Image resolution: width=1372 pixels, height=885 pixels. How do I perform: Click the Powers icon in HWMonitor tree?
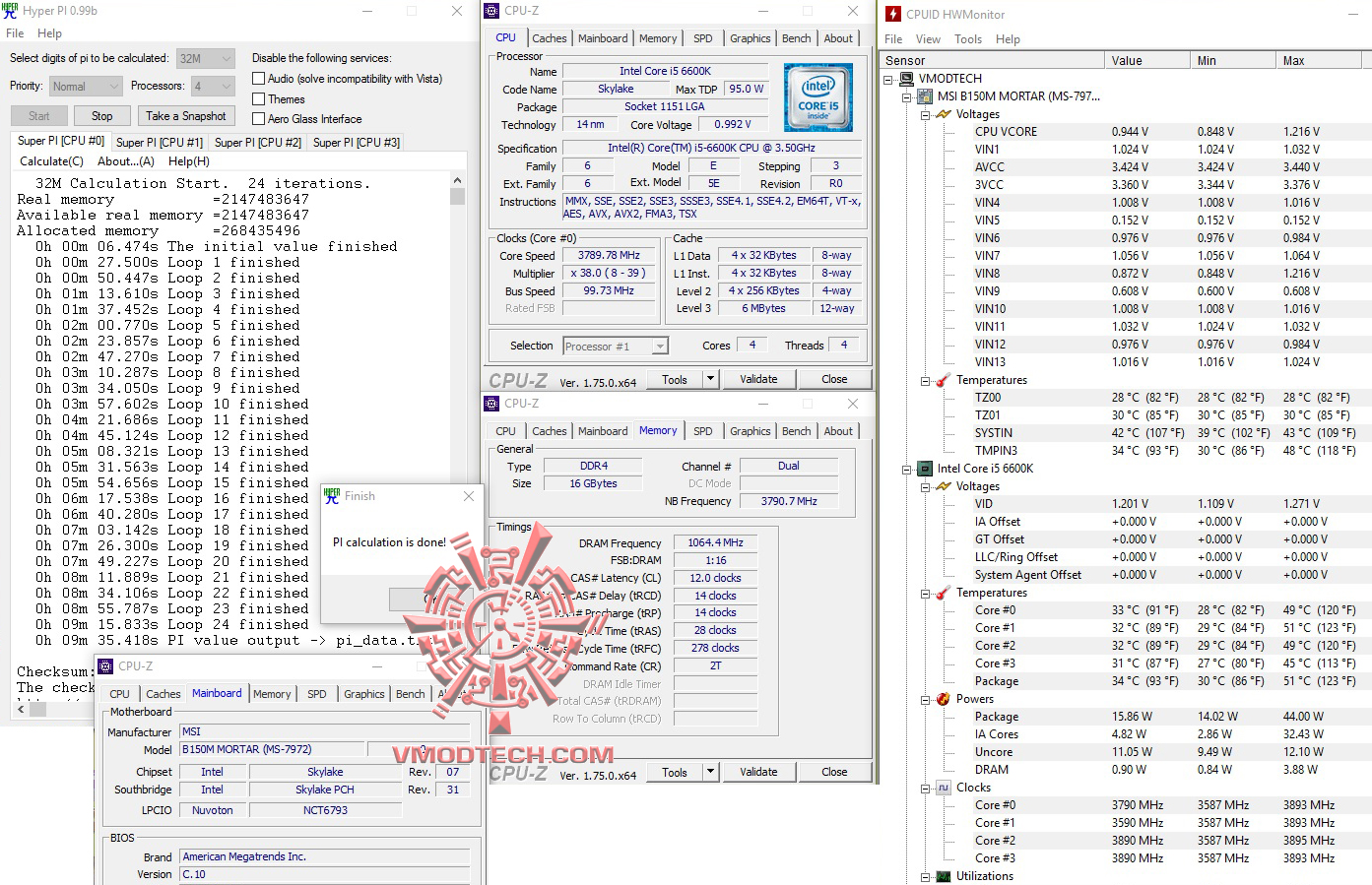click(944, 699)
